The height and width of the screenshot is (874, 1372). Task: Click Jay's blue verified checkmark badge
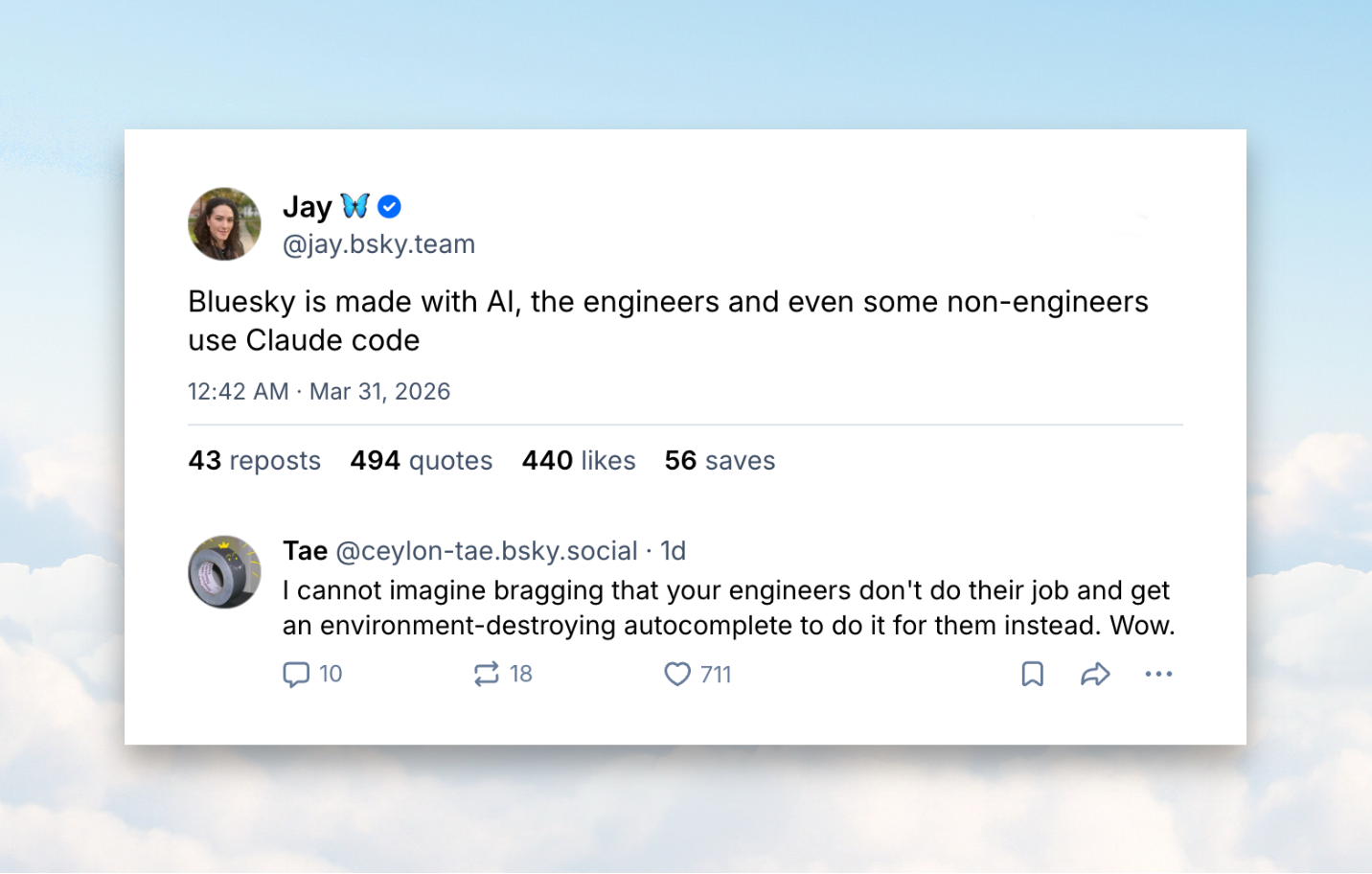click(x=390, y=207)
